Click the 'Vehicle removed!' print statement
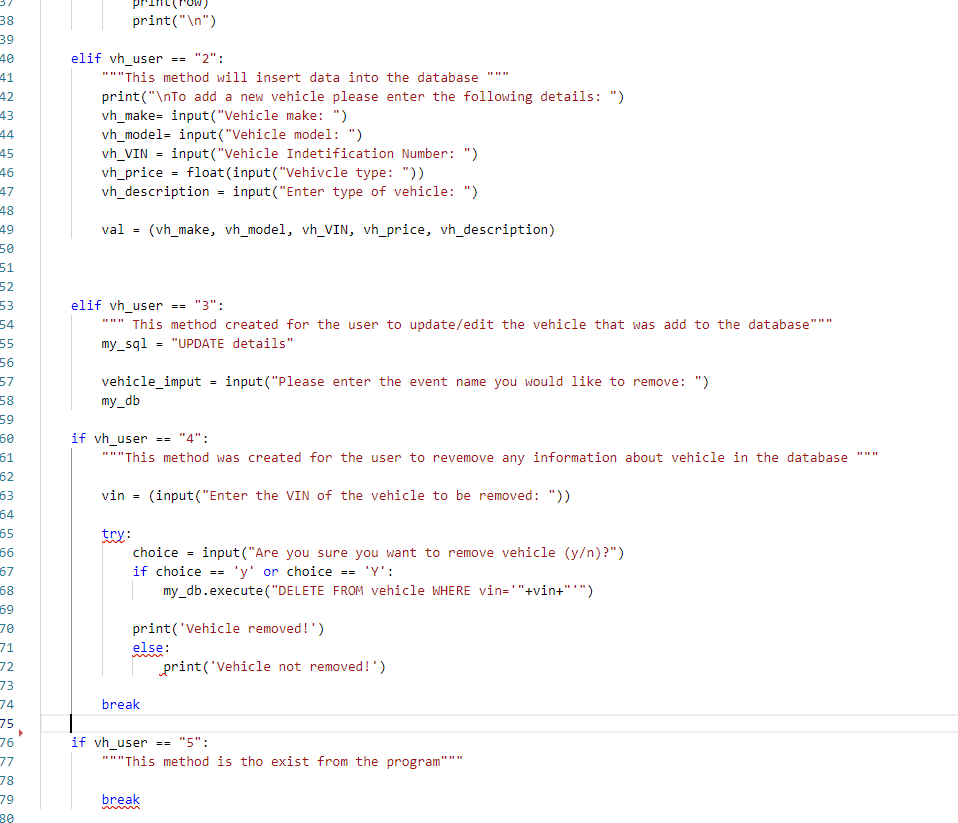The image size is (958, 823). click(x=229, y=629)
